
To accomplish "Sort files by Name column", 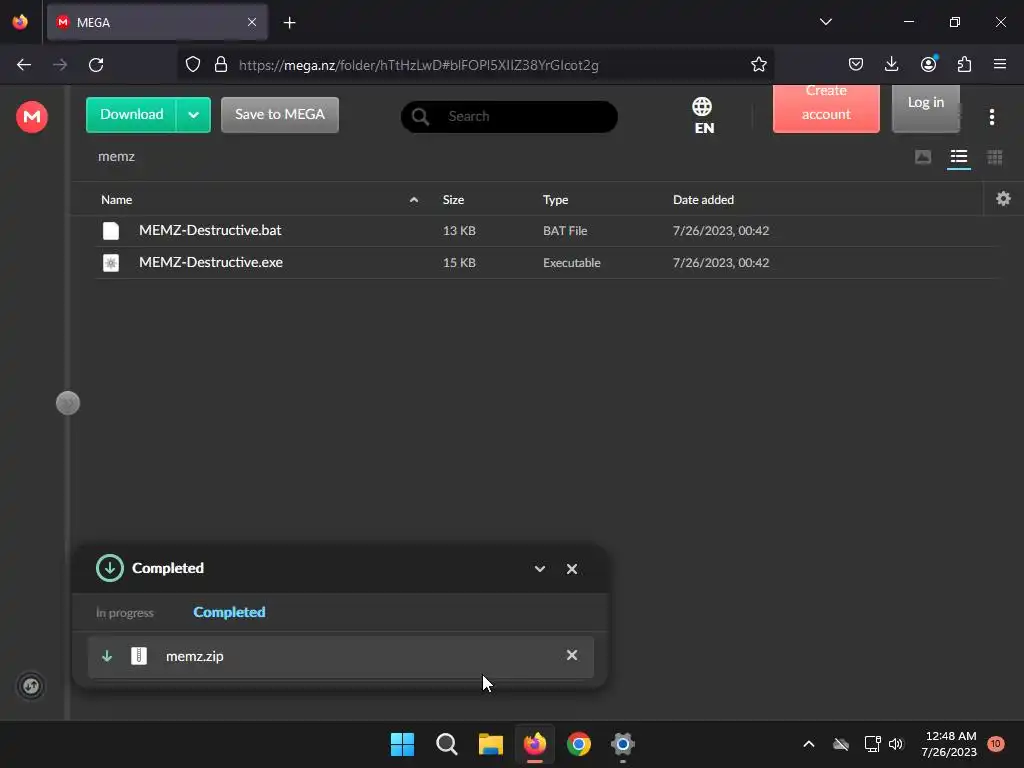I will tap(116, 200).
